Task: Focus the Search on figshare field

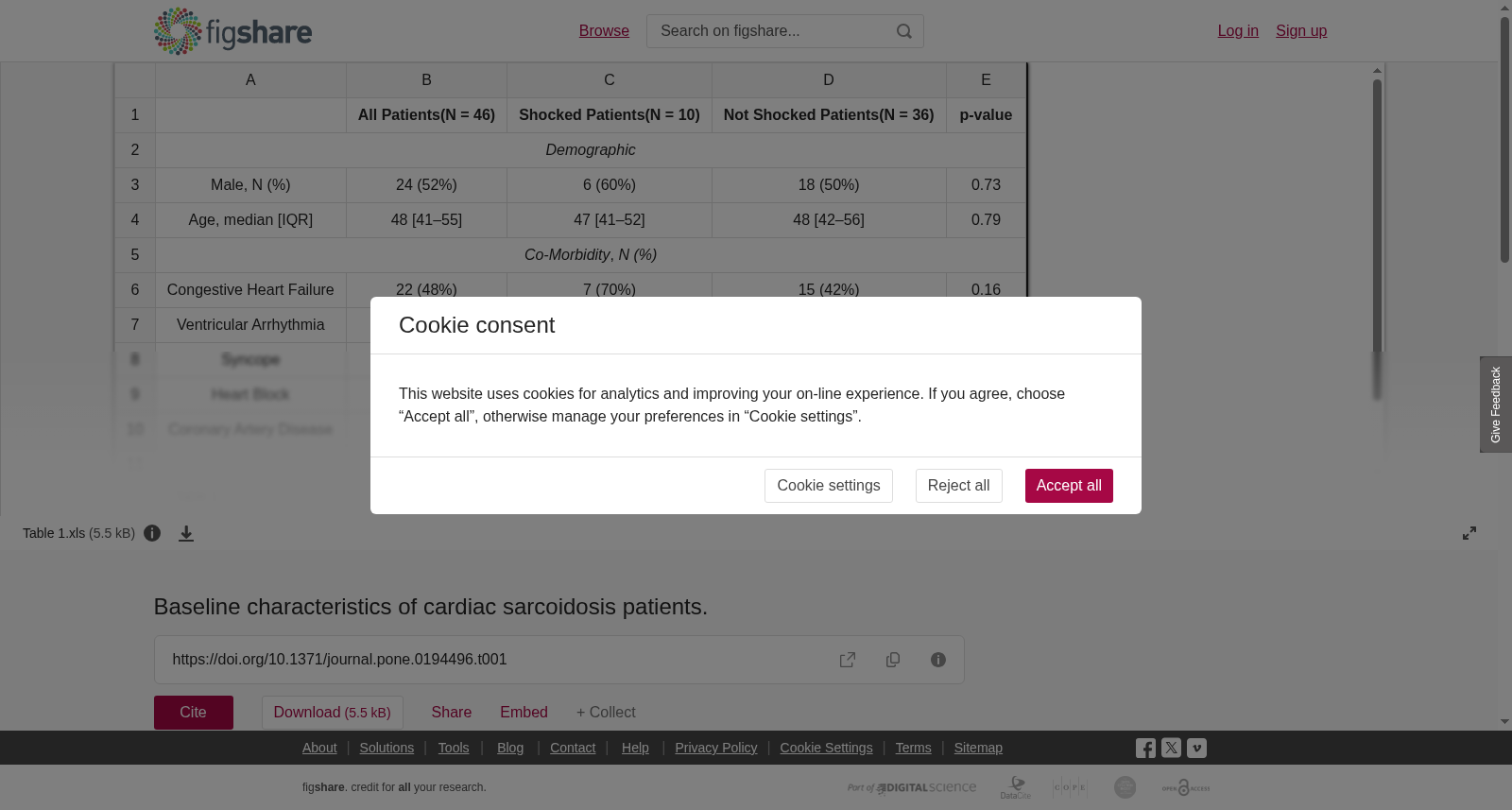Action: click(x=770, y=31)
